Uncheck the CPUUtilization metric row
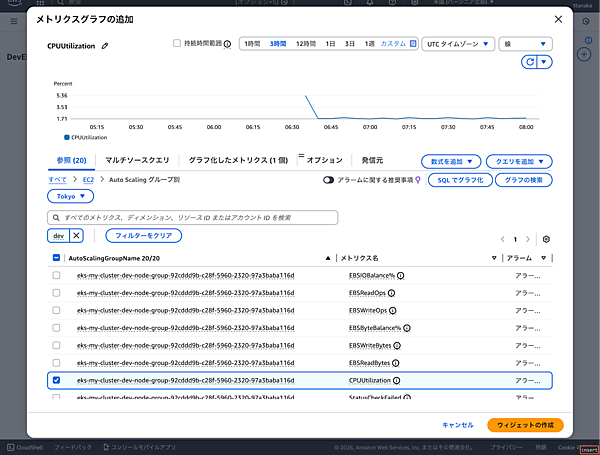600x455 pixels. [56, 381]
